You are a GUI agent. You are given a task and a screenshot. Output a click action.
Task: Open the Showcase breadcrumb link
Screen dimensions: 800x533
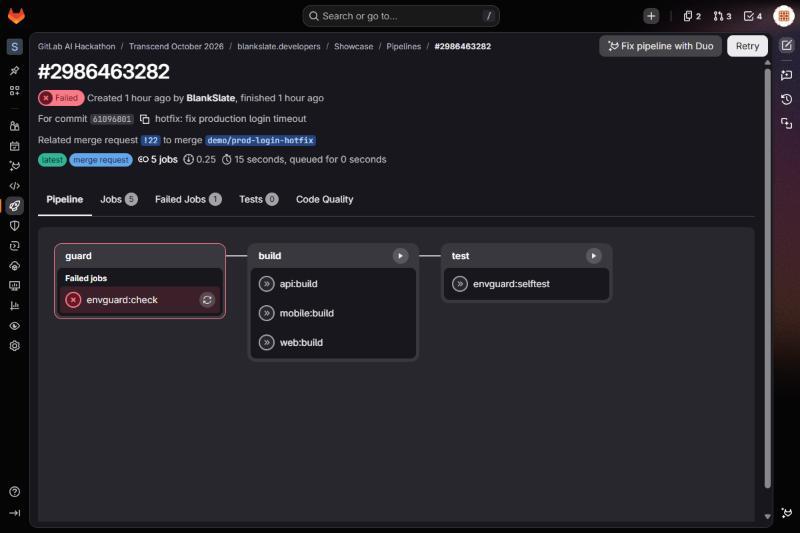(x=354, y=46)
